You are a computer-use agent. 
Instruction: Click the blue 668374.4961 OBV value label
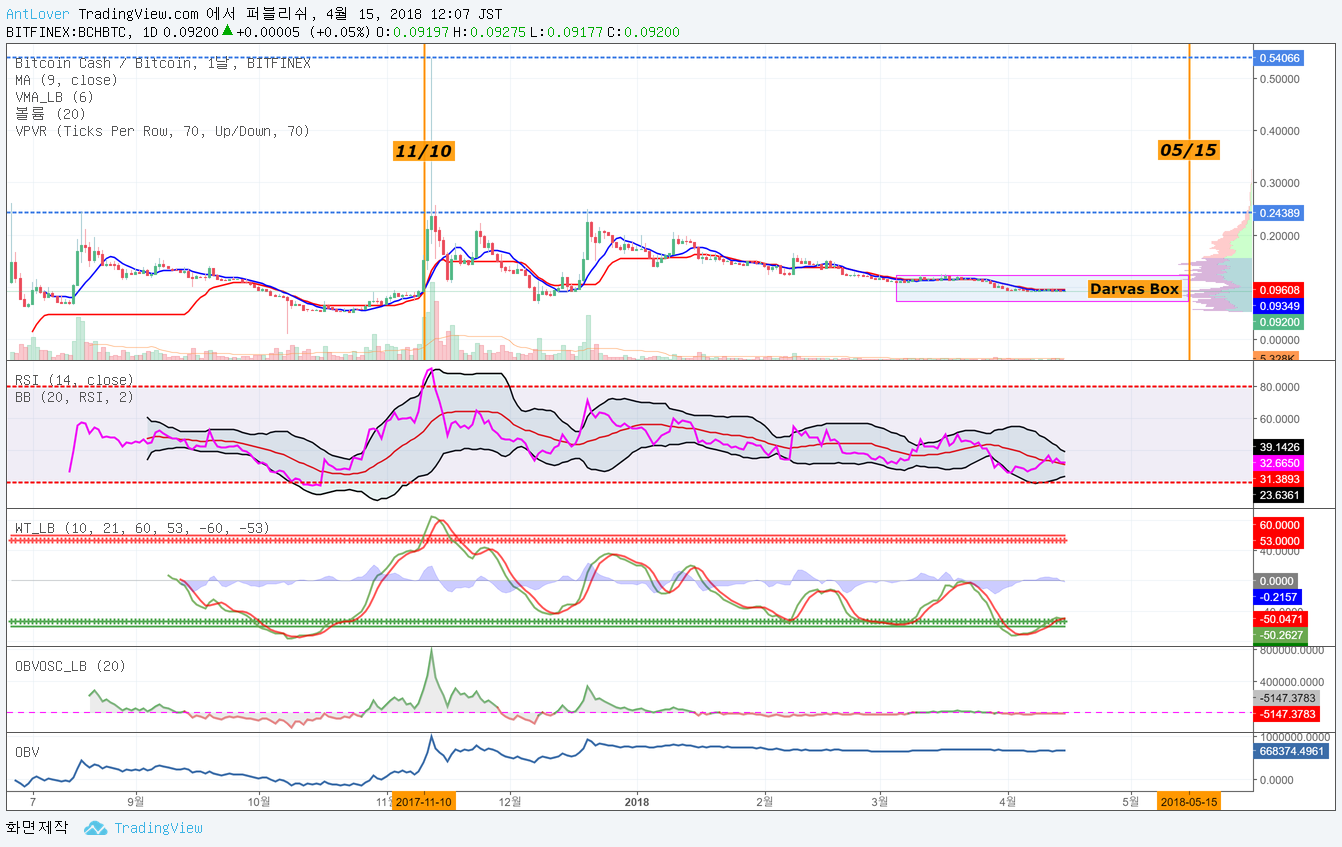1291,751
